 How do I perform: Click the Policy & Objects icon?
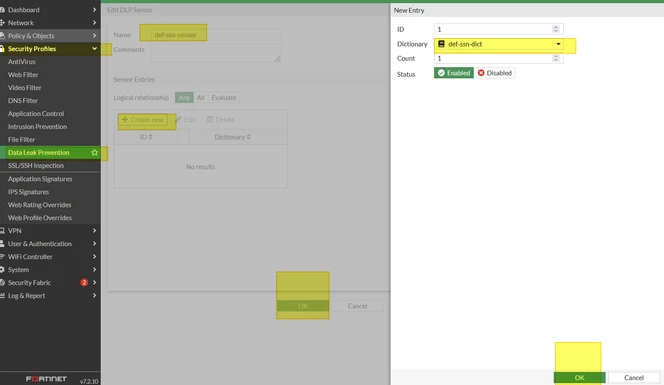coord(2,36)
